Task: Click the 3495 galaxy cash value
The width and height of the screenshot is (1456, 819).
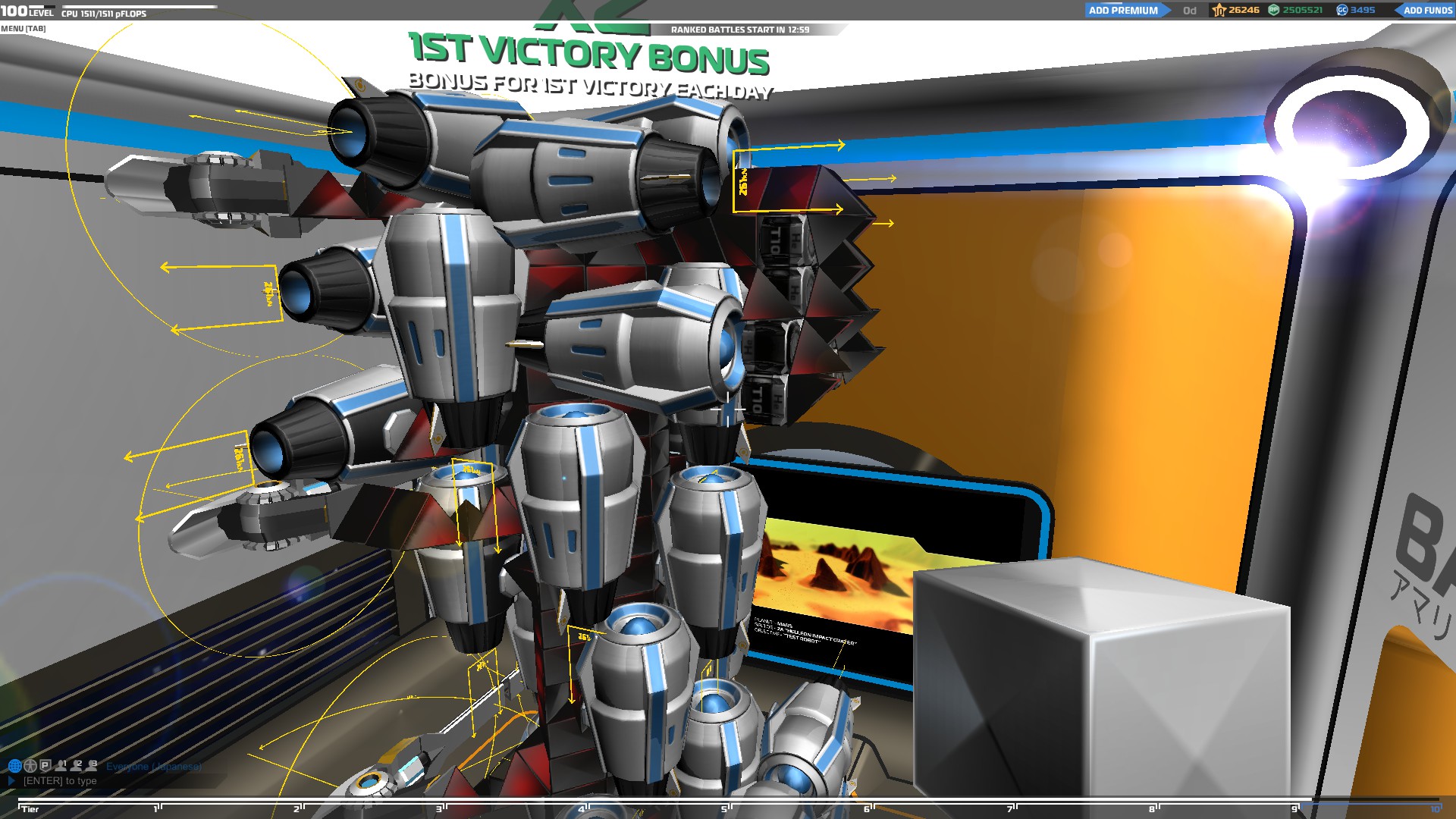Action: click(1363, 10)
